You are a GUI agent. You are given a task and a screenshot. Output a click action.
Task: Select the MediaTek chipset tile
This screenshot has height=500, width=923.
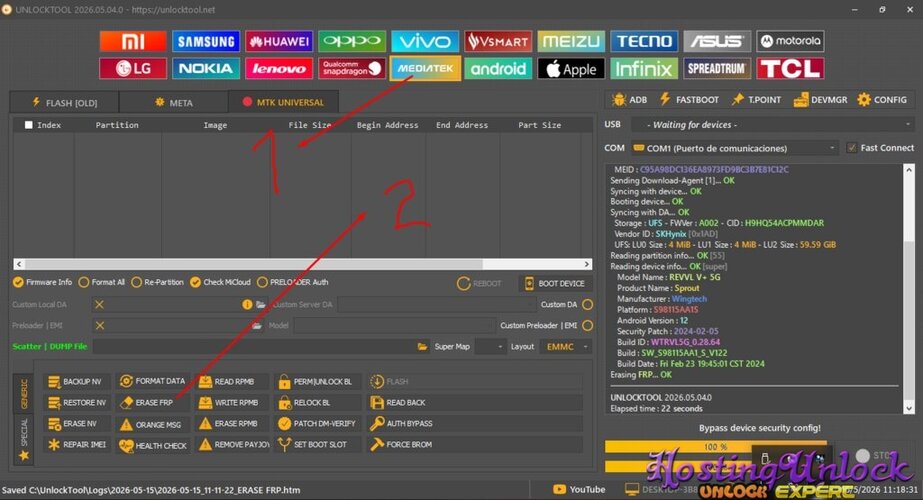click(x=425, y=68)
